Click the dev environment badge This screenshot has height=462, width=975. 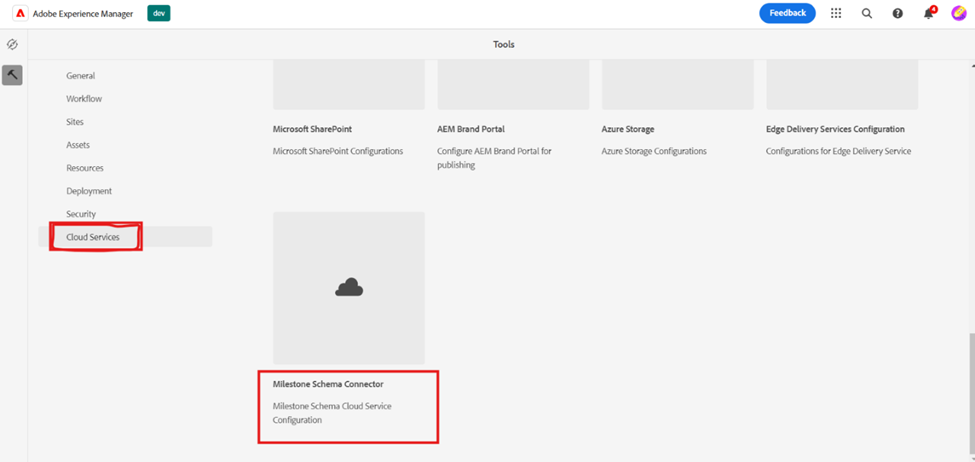[x=159, y=13]
